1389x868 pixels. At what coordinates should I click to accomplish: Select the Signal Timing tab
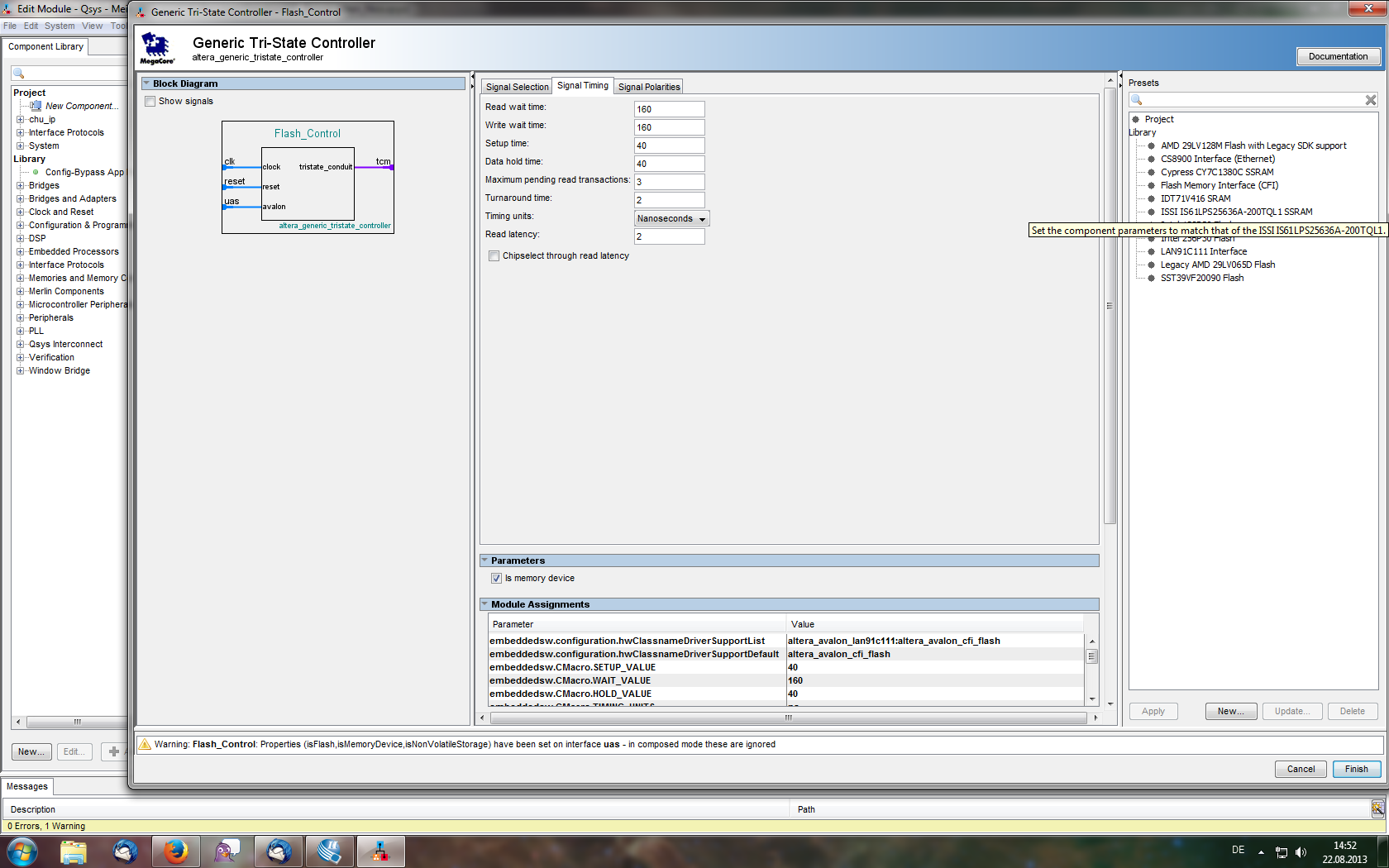coord(583,86)
